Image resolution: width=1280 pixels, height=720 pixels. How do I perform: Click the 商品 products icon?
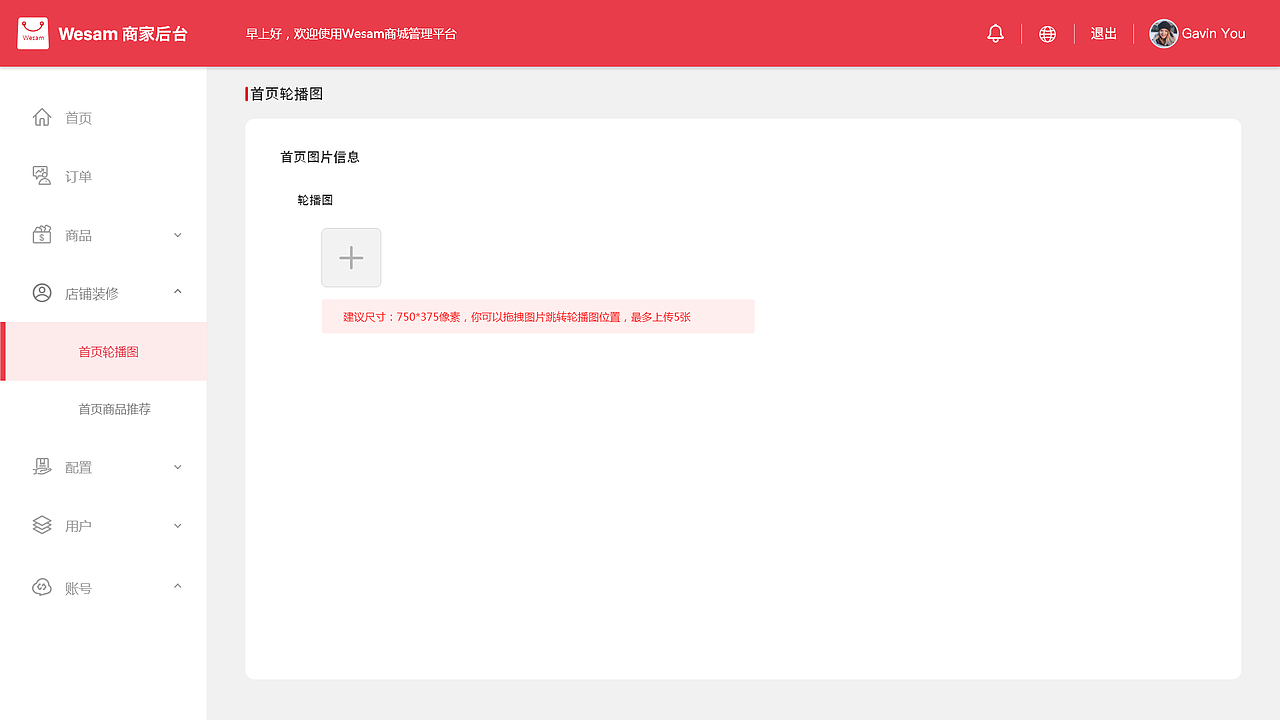[41, 234]
